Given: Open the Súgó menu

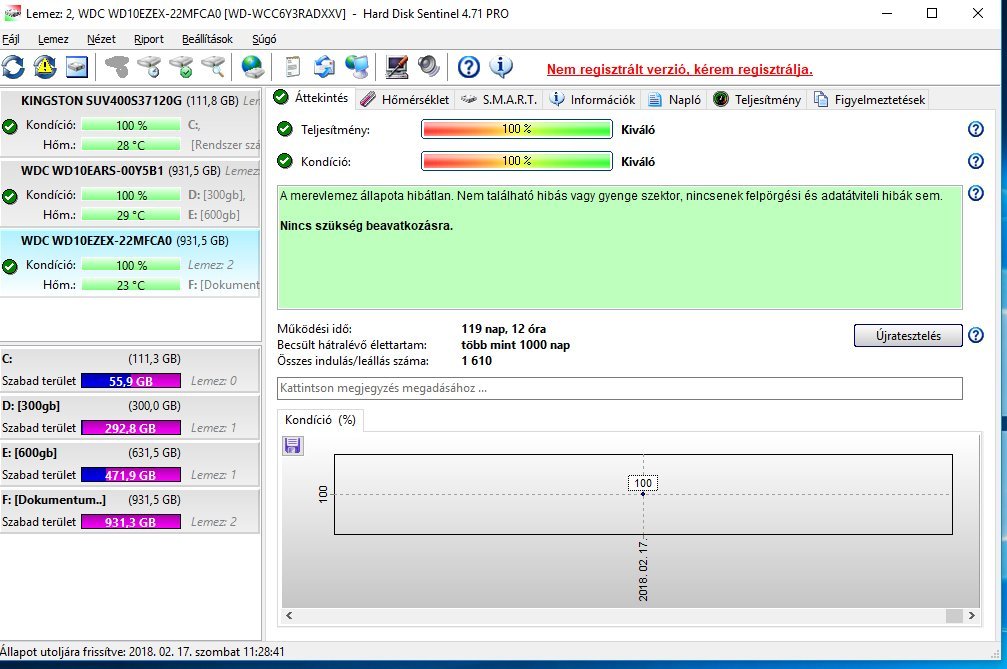Looking at the screenshot, I should (x=264, y=39).
